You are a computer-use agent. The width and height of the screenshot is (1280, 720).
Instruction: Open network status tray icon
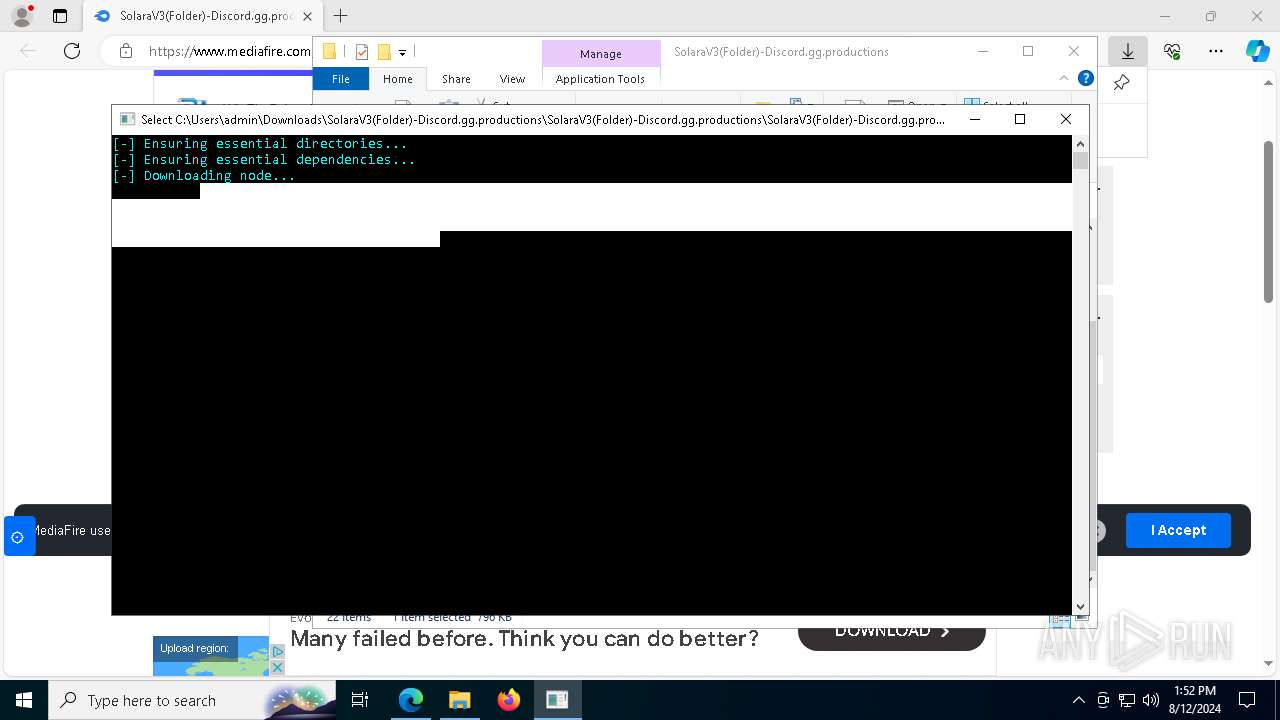pyautogui.click(x=1127, y=700)
